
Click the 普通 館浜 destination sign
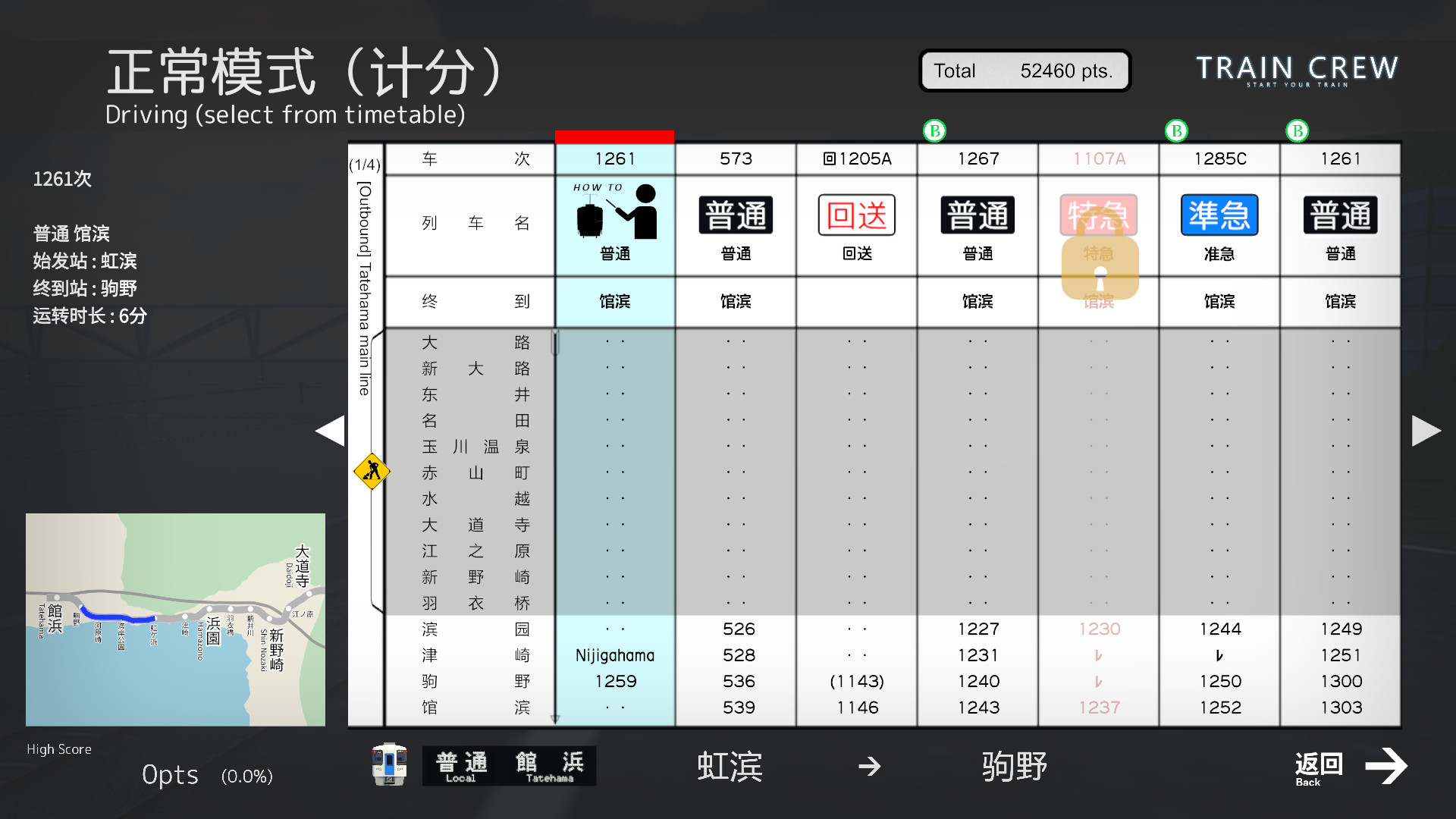tap(509, 765)
